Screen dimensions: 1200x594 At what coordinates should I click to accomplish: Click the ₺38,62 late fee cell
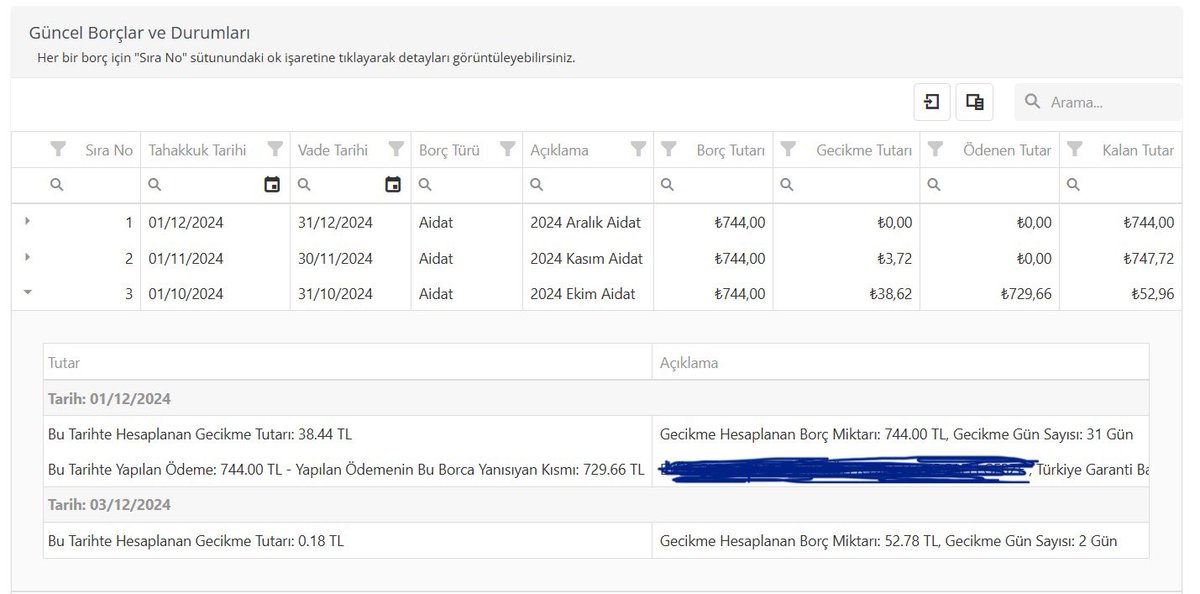[x=847, y=294]
